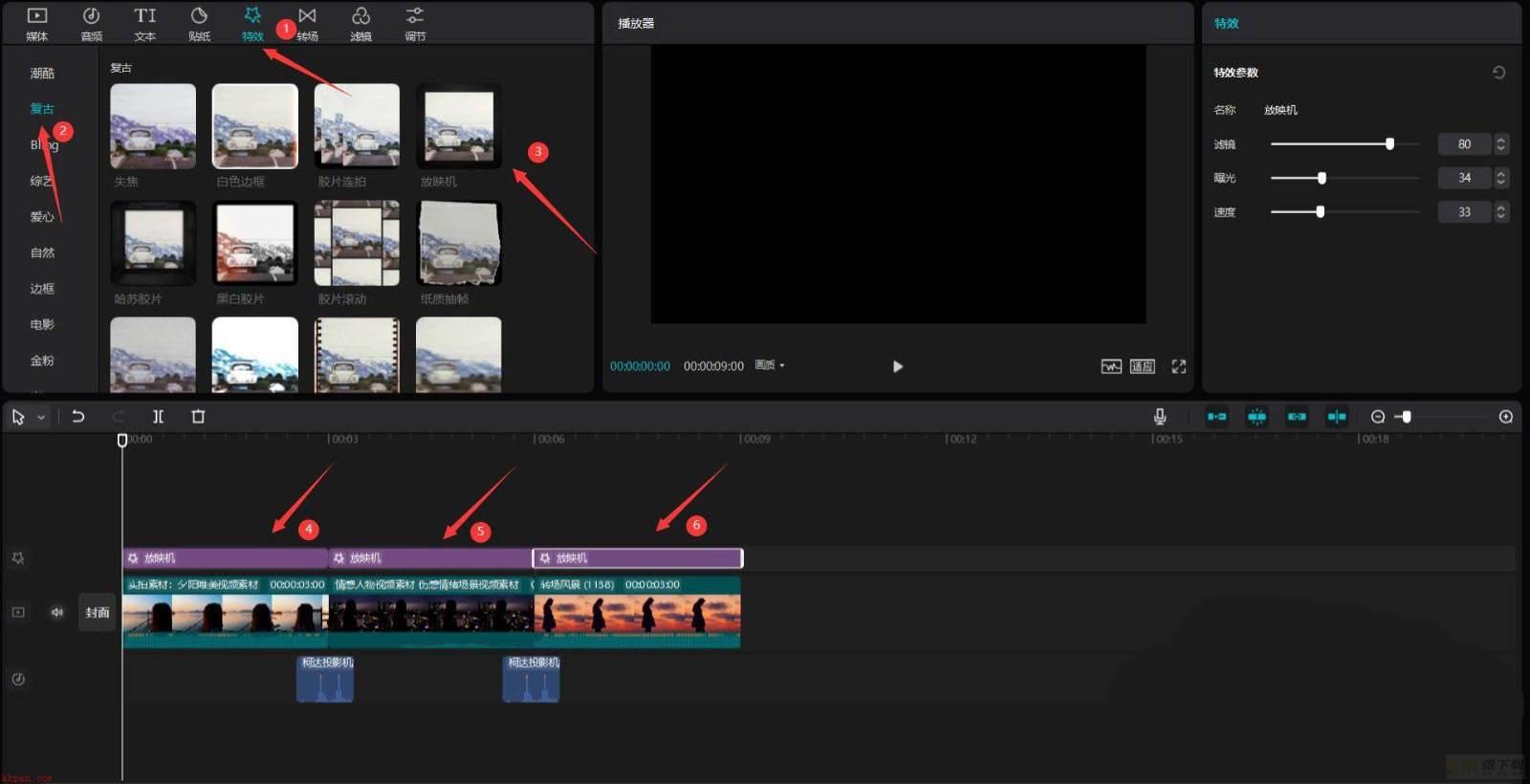Select the 特效 (Effects) tab
Screen dimensions: 1530x784
(252, 24)
